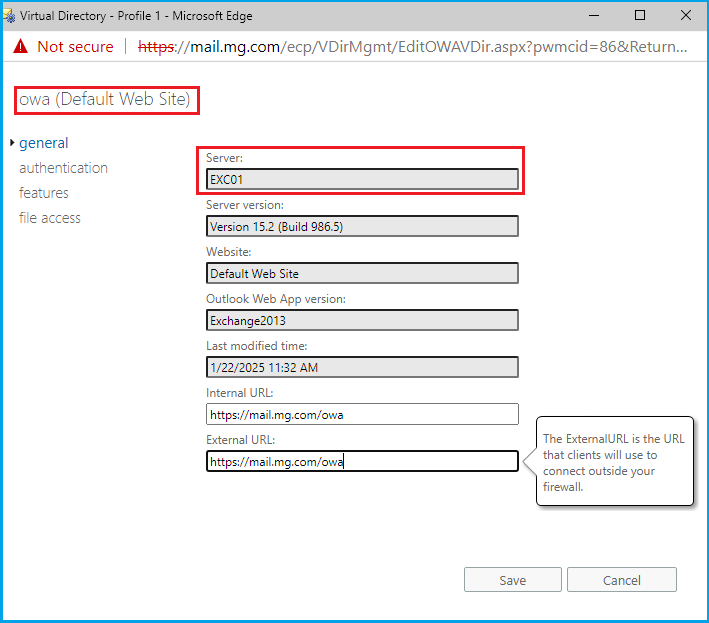This screenshot has height=623, width=709.
Task: Click the Not secure warning triangle icon
Action: tap(21, 46)
